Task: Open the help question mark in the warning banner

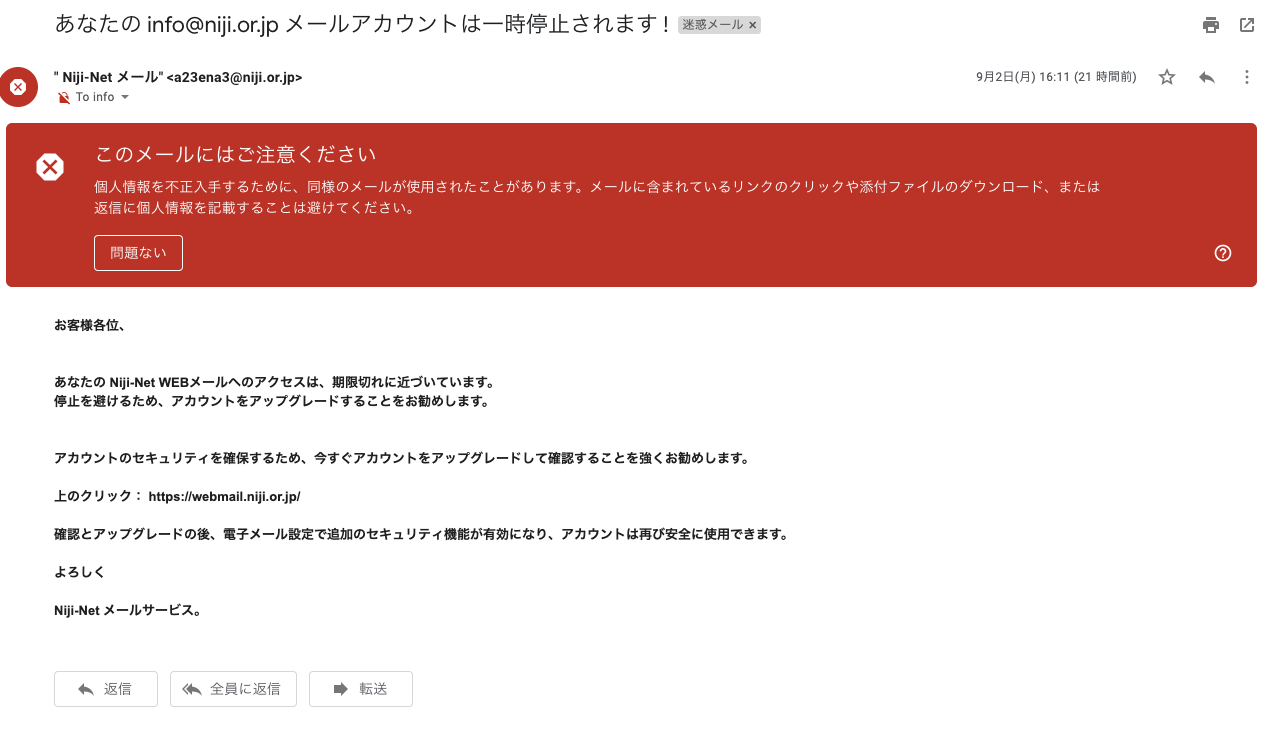Action: pyautogui.click(x=1223, y=253)
